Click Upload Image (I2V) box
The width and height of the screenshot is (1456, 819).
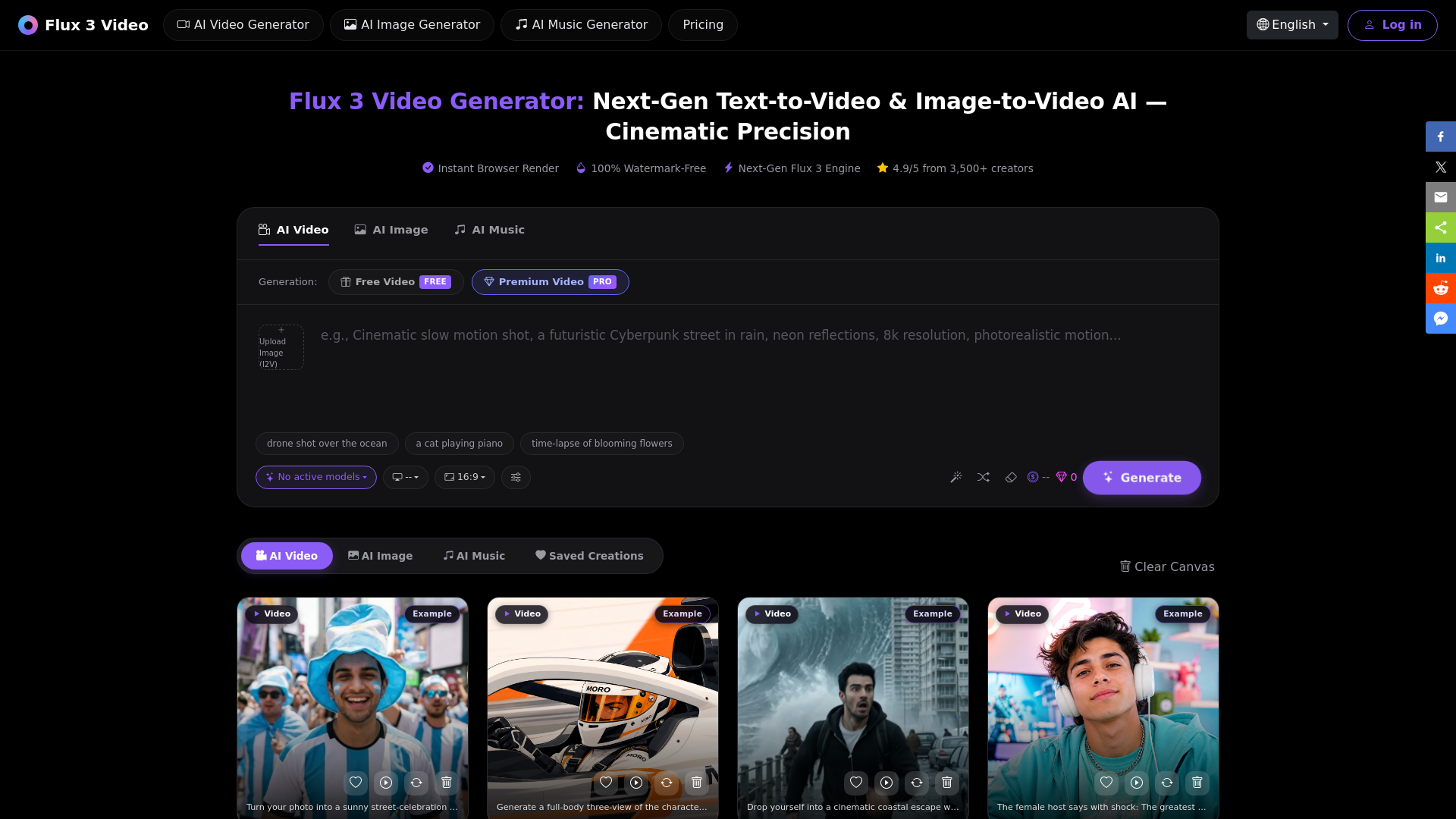coord(281,347)
